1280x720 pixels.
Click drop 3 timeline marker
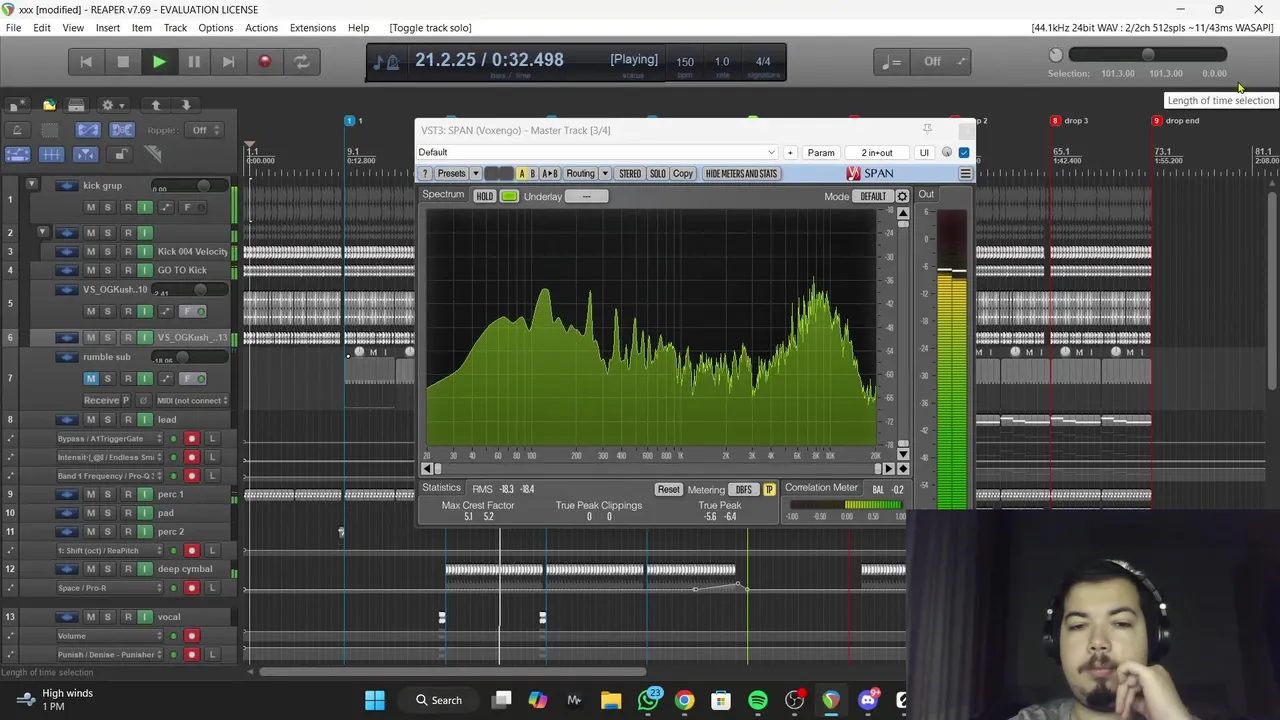coord(1069,121)
